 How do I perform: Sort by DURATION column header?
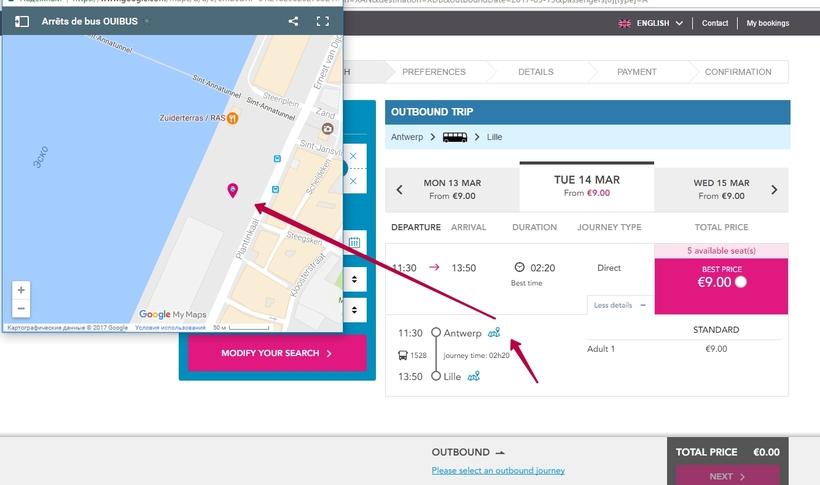(x=534, y=227)
